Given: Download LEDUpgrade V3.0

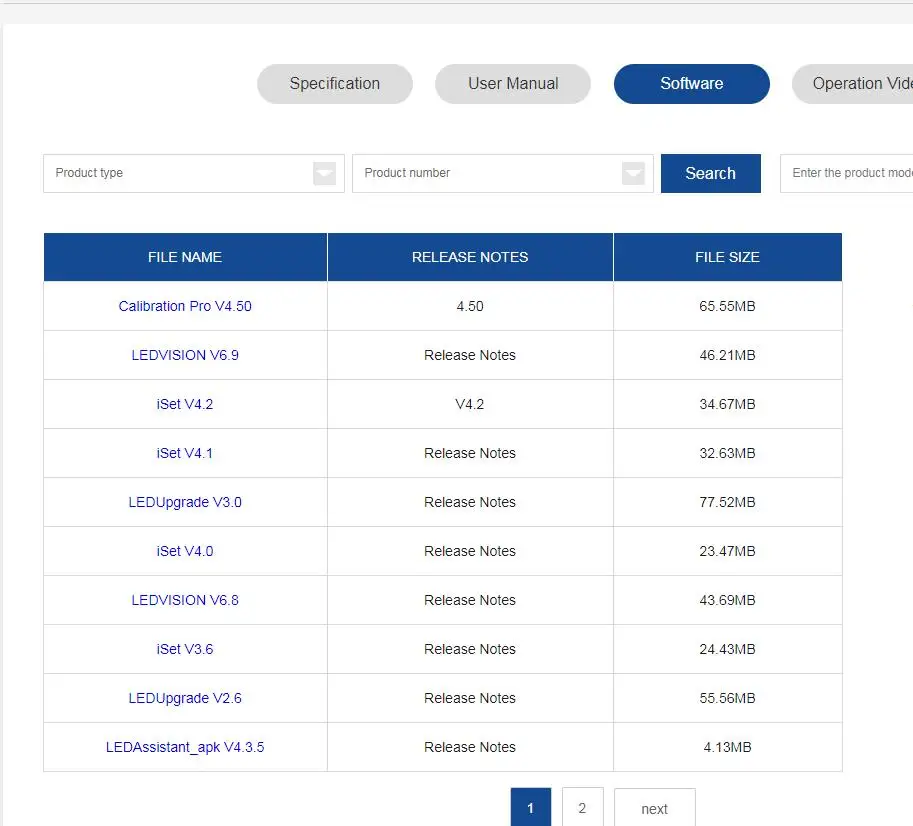Looking at the screenshot, I should click(185, 502).
